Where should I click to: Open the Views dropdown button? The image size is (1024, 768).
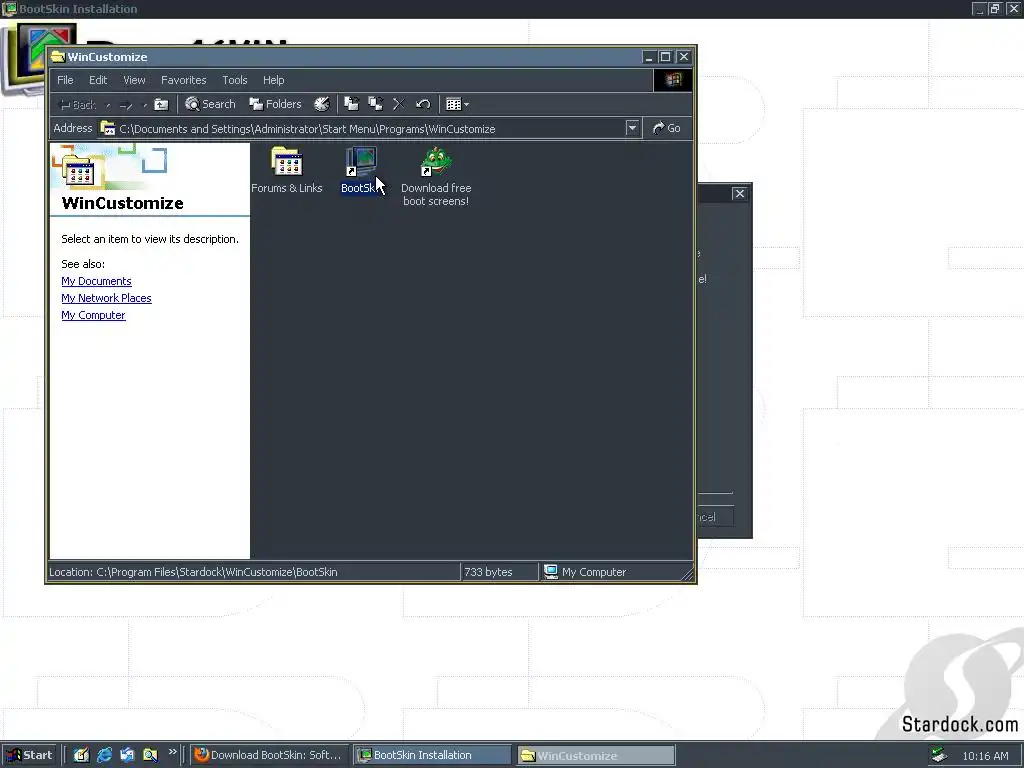click(x=457, y=104)
